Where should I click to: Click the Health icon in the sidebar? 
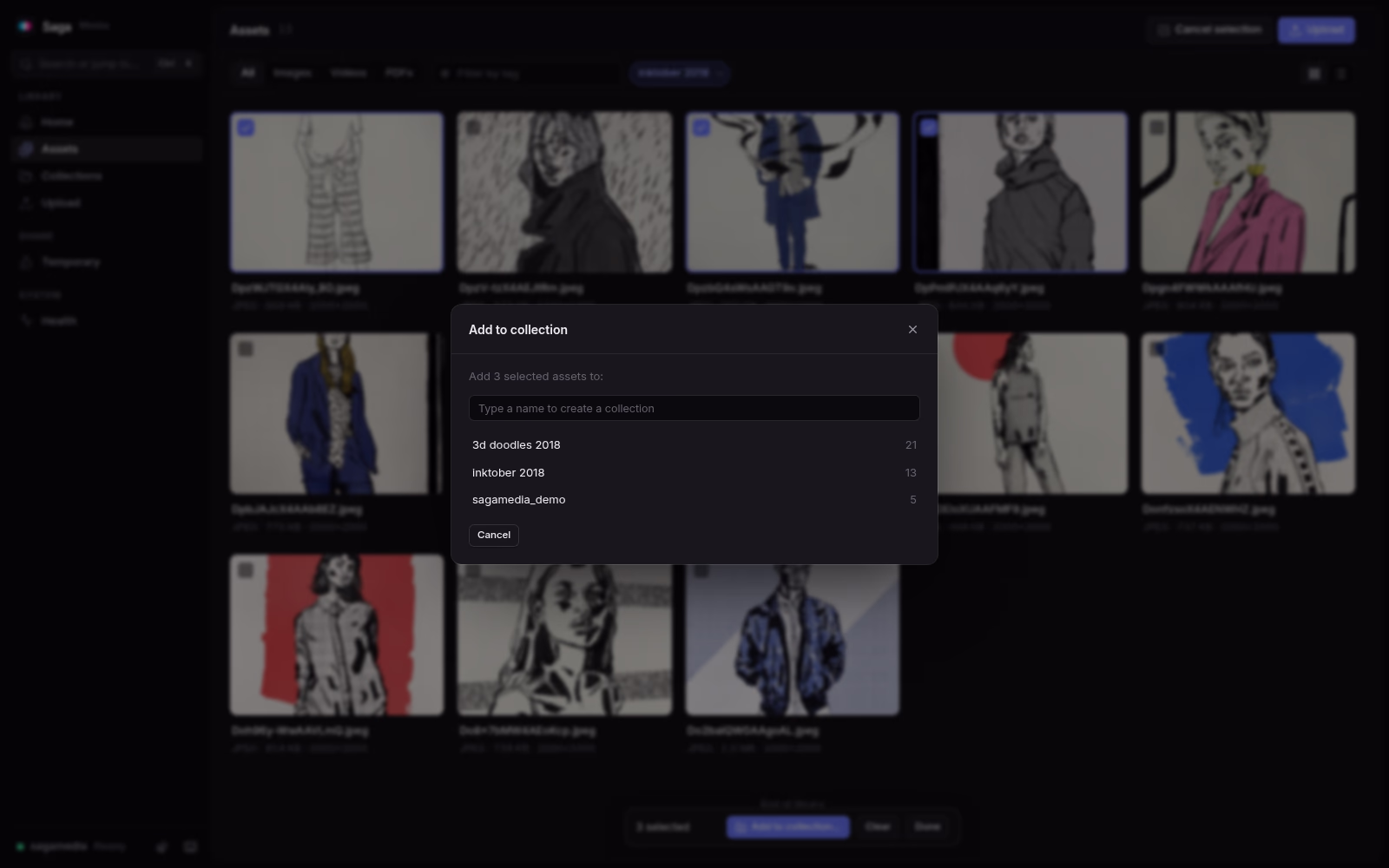(27, 321)
